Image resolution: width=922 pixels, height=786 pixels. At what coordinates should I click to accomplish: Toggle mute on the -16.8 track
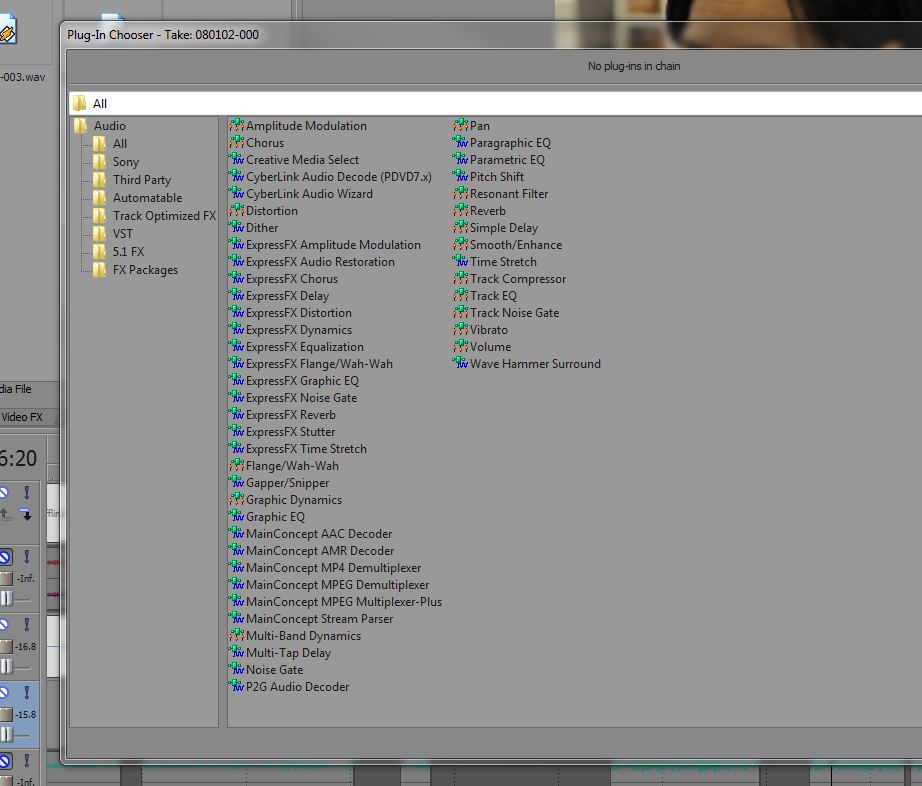[4, 625]
